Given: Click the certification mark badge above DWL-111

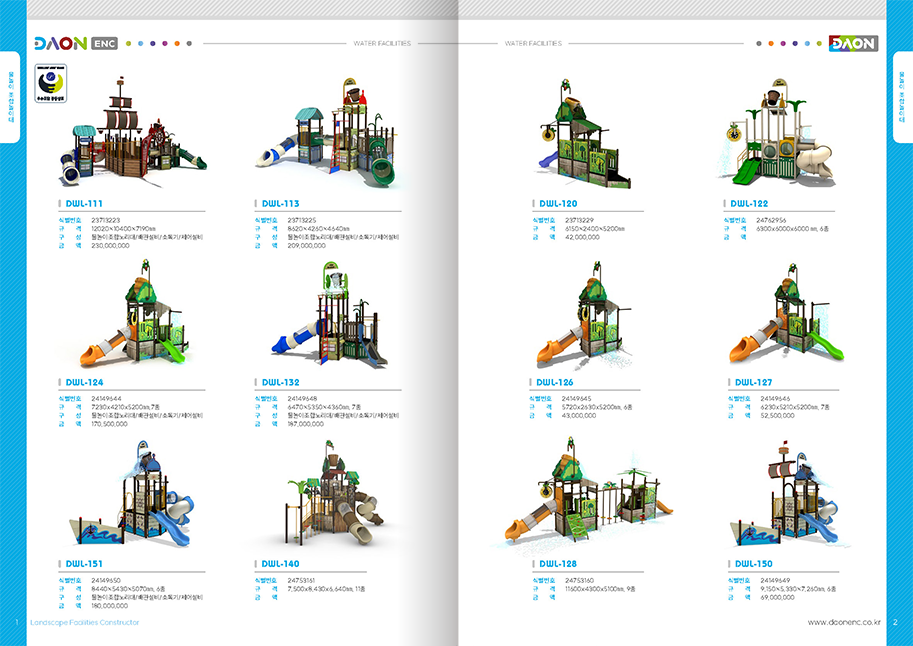Looking at the screenshot, I should [x=49, y=80].
